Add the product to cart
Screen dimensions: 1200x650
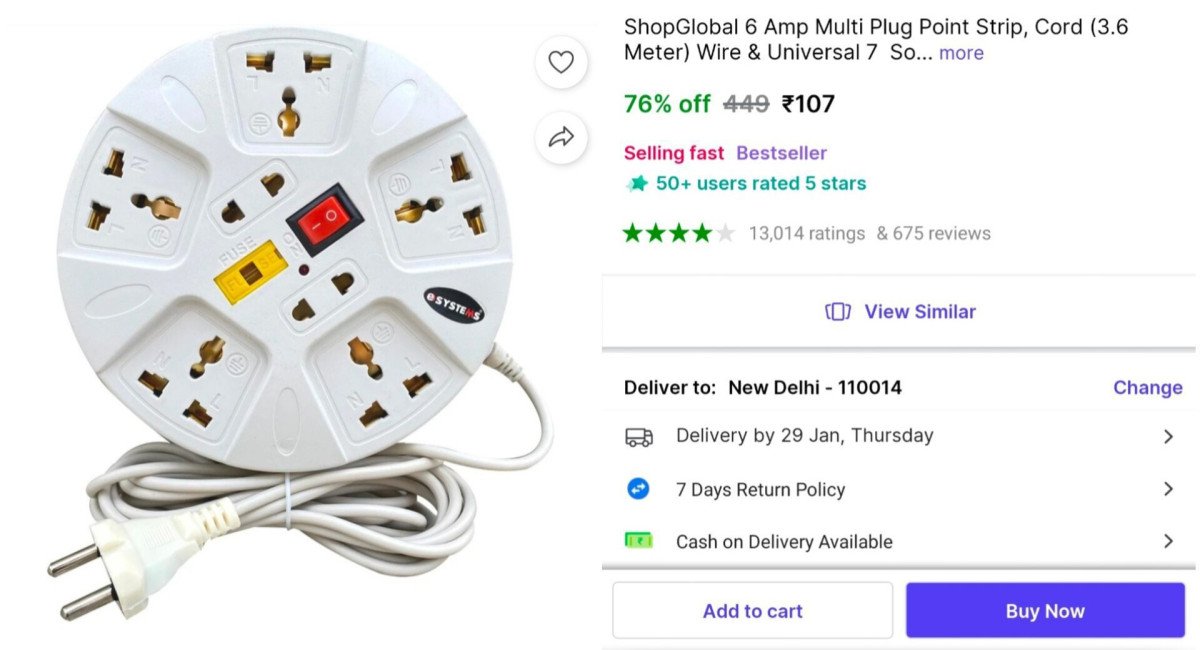point(752,611)
